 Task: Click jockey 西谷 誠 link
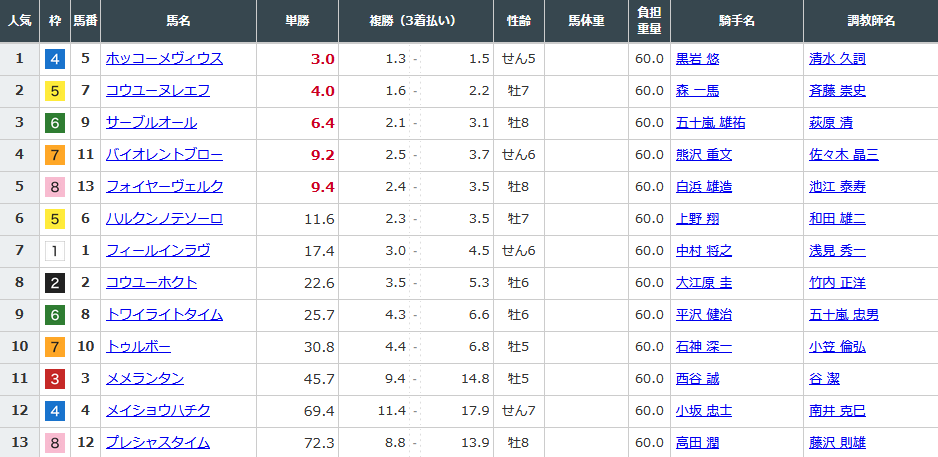pos(698,379)
